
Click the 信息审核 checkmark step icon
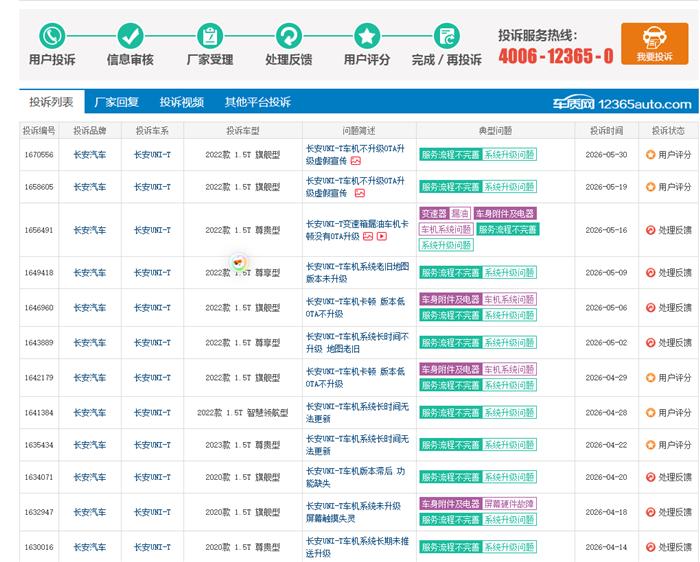pos(130,36)
